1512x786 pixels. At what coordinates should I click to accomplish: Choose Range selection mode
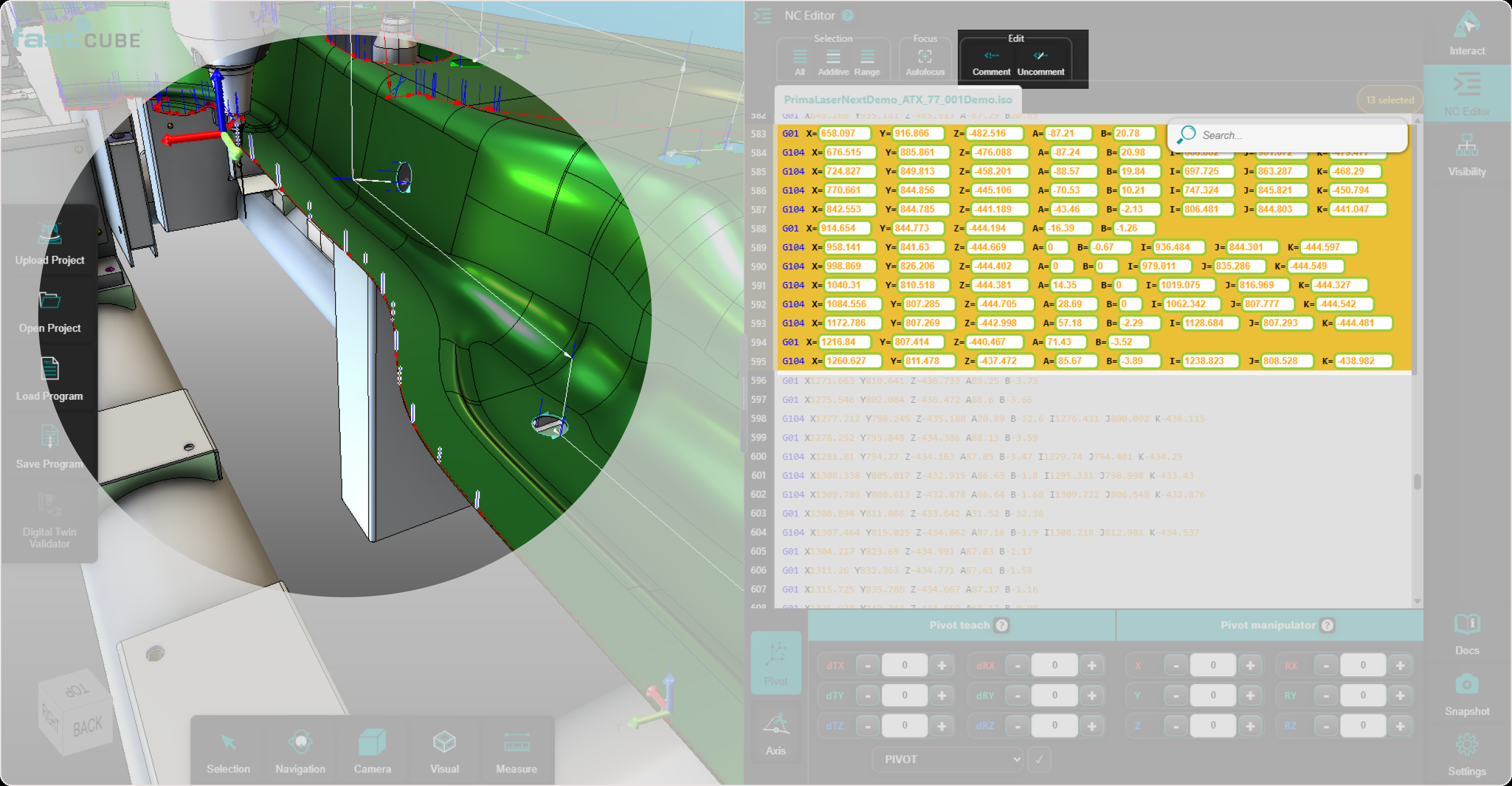coord(867,63)
